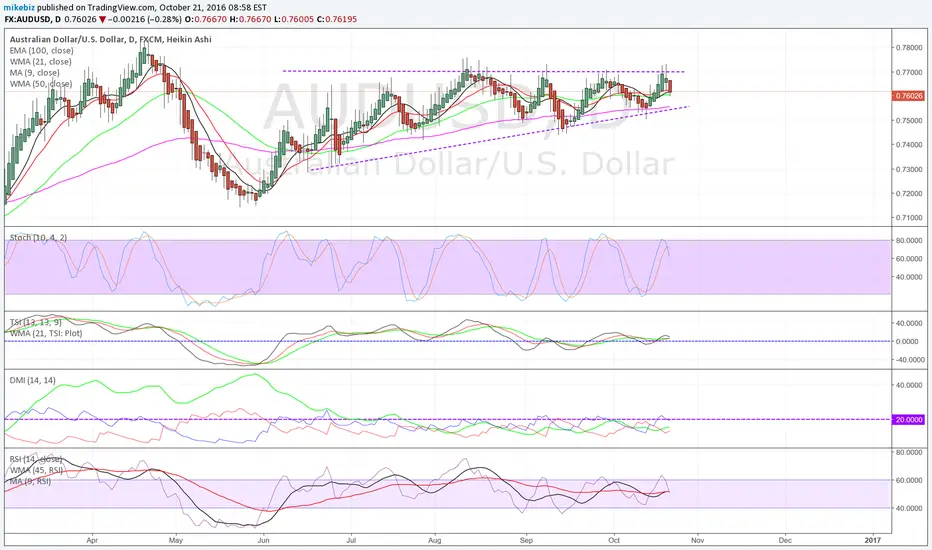Click the Jun label on time axis
The width and height of the screenshot is (932, 550).
[x=263, y=540]
